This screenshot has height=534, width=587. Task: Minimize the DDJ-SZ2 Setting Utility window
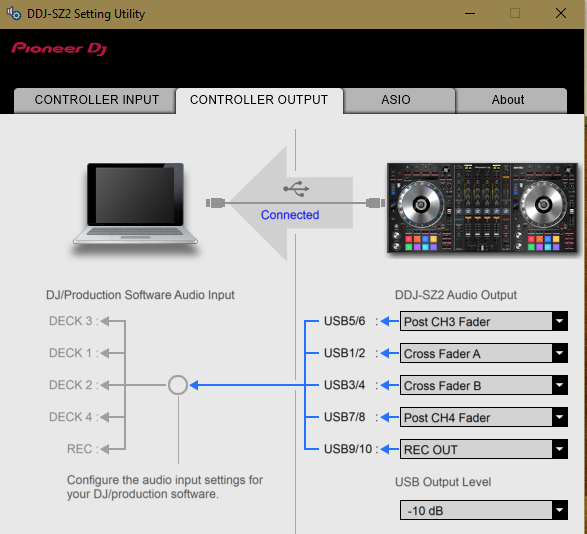470,13
